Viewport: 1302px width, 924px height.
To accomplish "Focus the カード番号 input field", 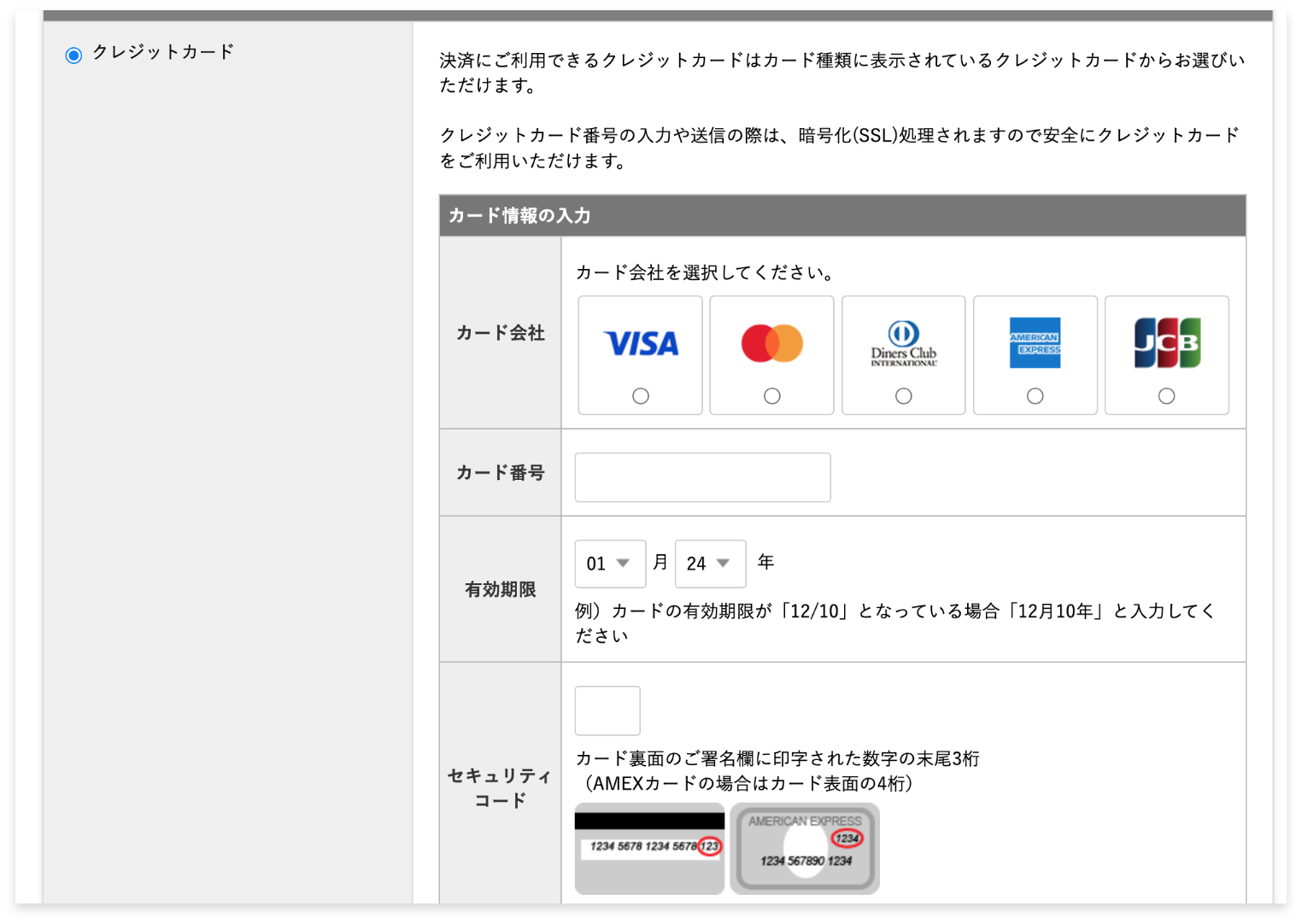I will (703, 477).
